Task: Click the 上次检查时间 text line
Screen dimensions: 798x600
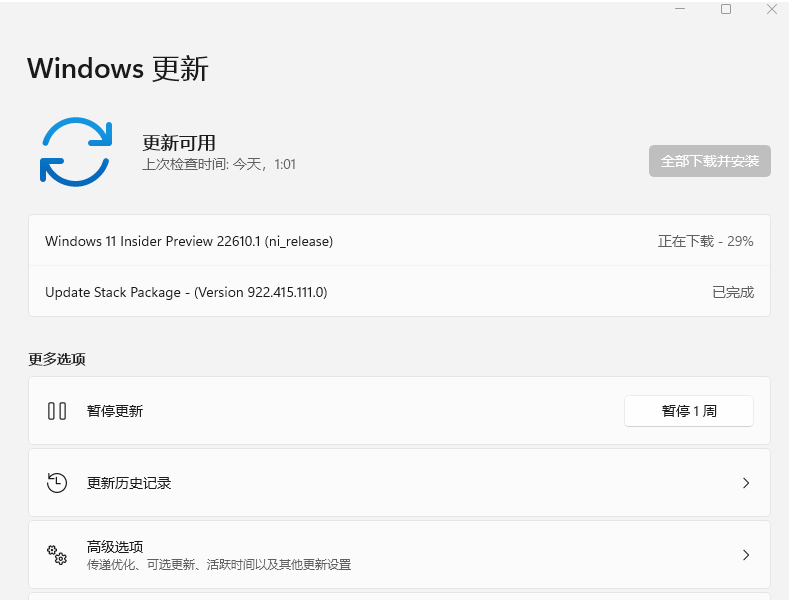Action: (x=219, y=164)
